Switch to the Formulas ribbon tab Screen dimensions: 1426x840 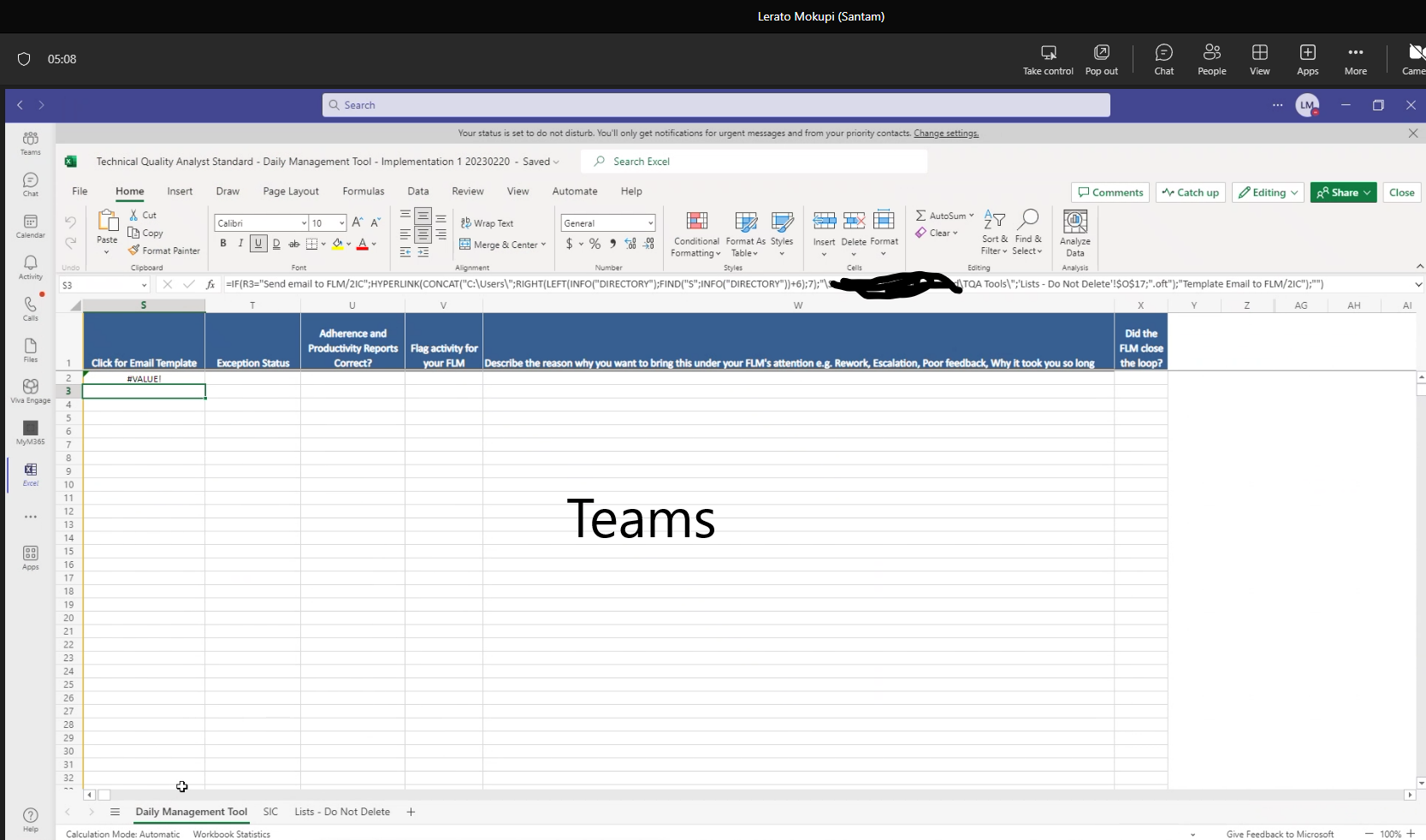363,191
